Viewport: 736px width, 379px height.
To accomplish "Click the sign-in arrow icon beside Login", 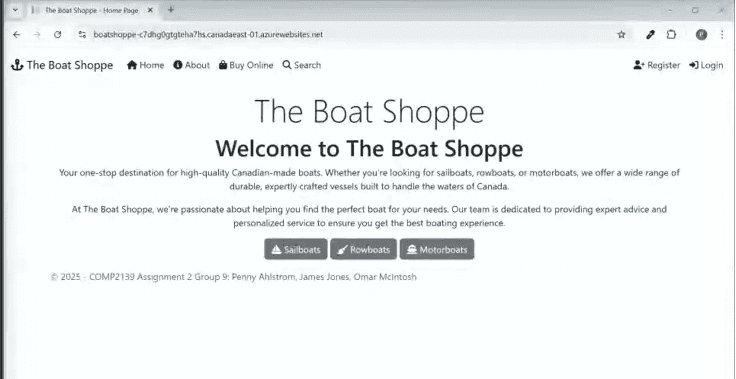I will 693,65.
